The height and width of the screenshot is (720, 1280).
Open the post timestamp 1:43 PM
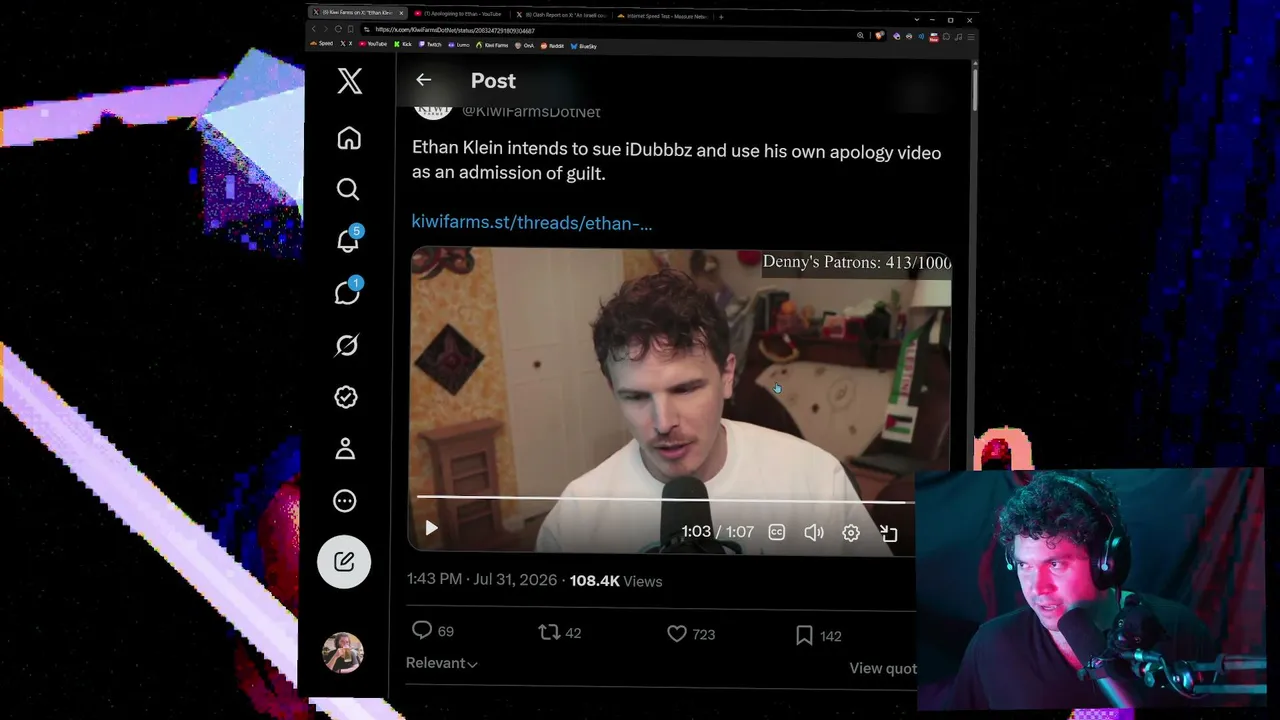[484, 580]
